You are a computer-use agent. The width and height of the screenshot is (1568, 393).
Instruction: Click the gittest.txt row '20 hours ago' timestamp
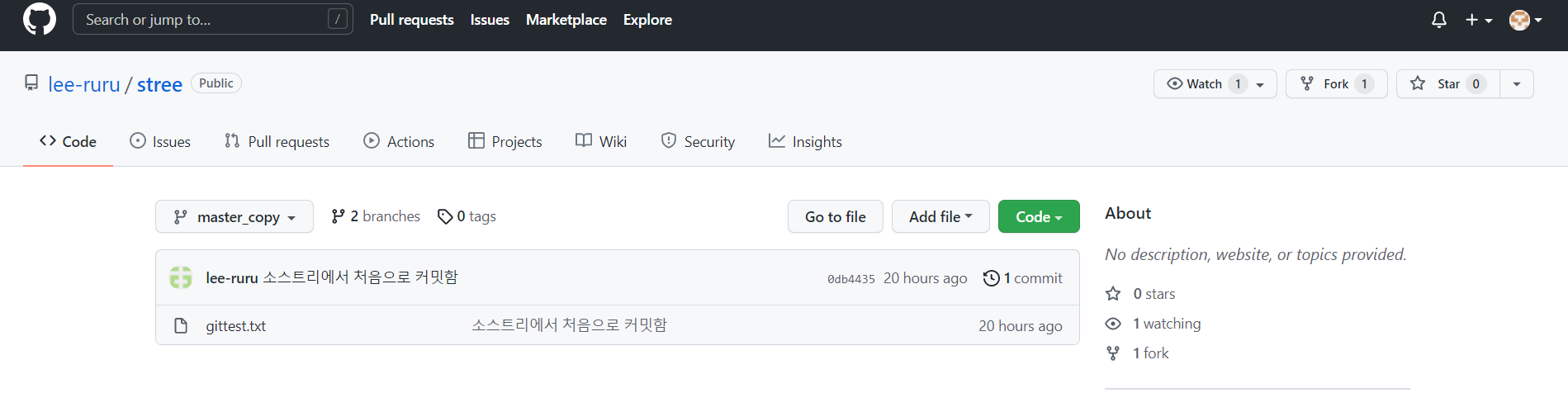[x=1021, y=326]
